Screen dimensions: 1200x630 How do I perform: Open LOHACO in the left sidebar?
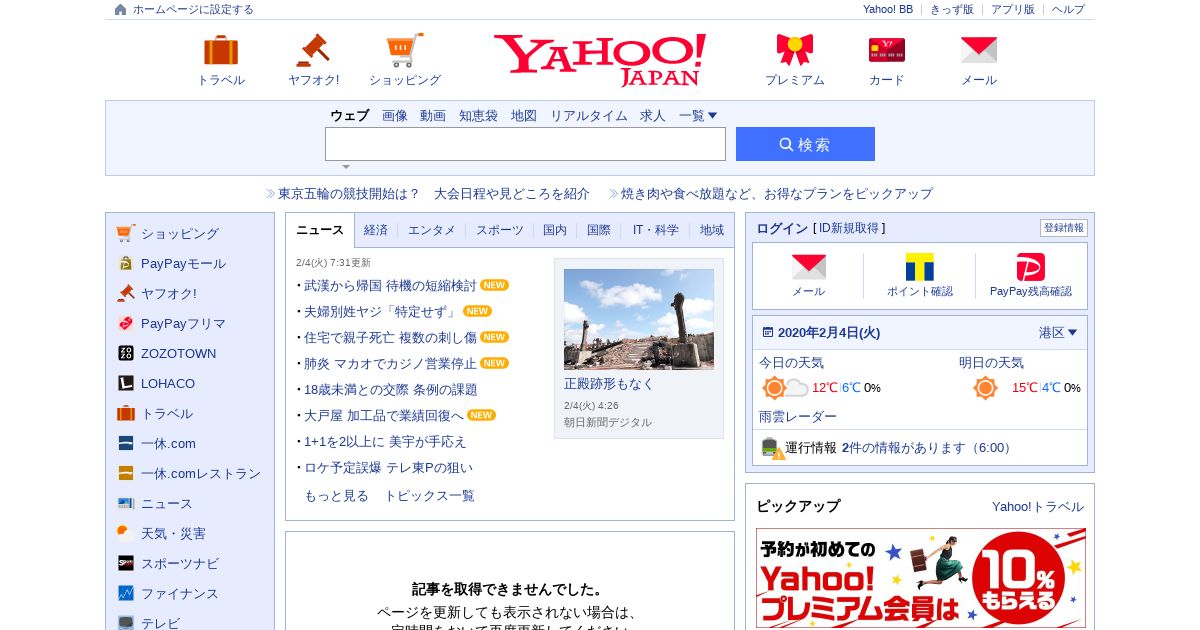(168, 383)
